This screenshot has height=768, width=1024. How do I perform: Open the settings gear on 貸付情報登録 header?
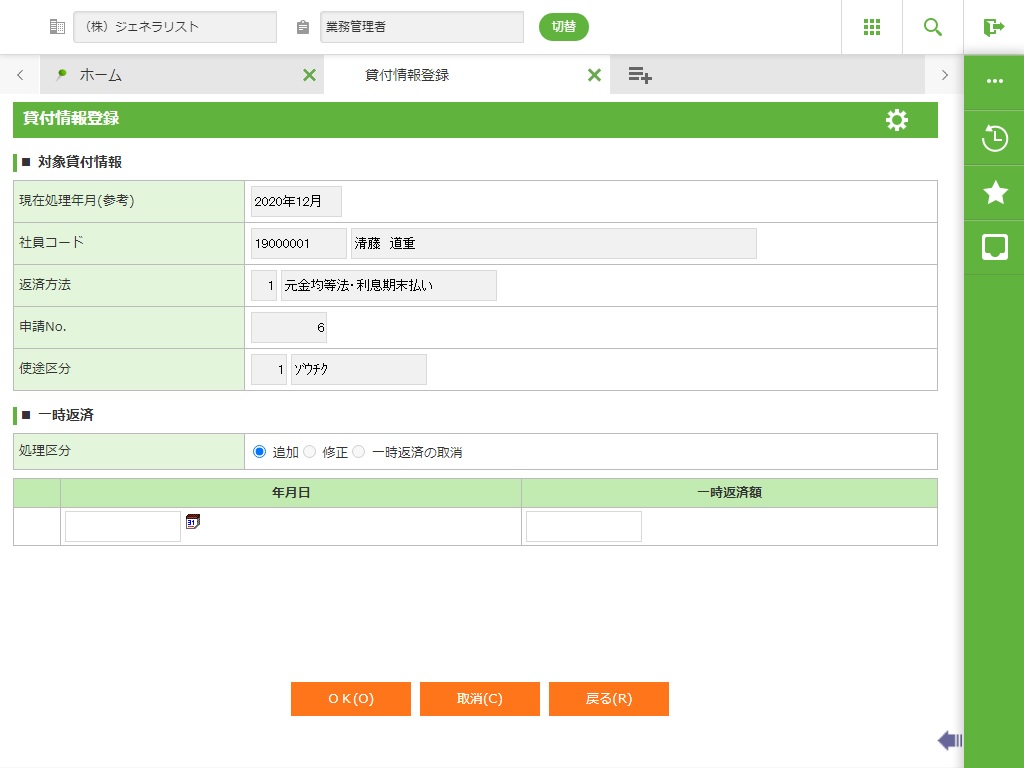(897, 120)
